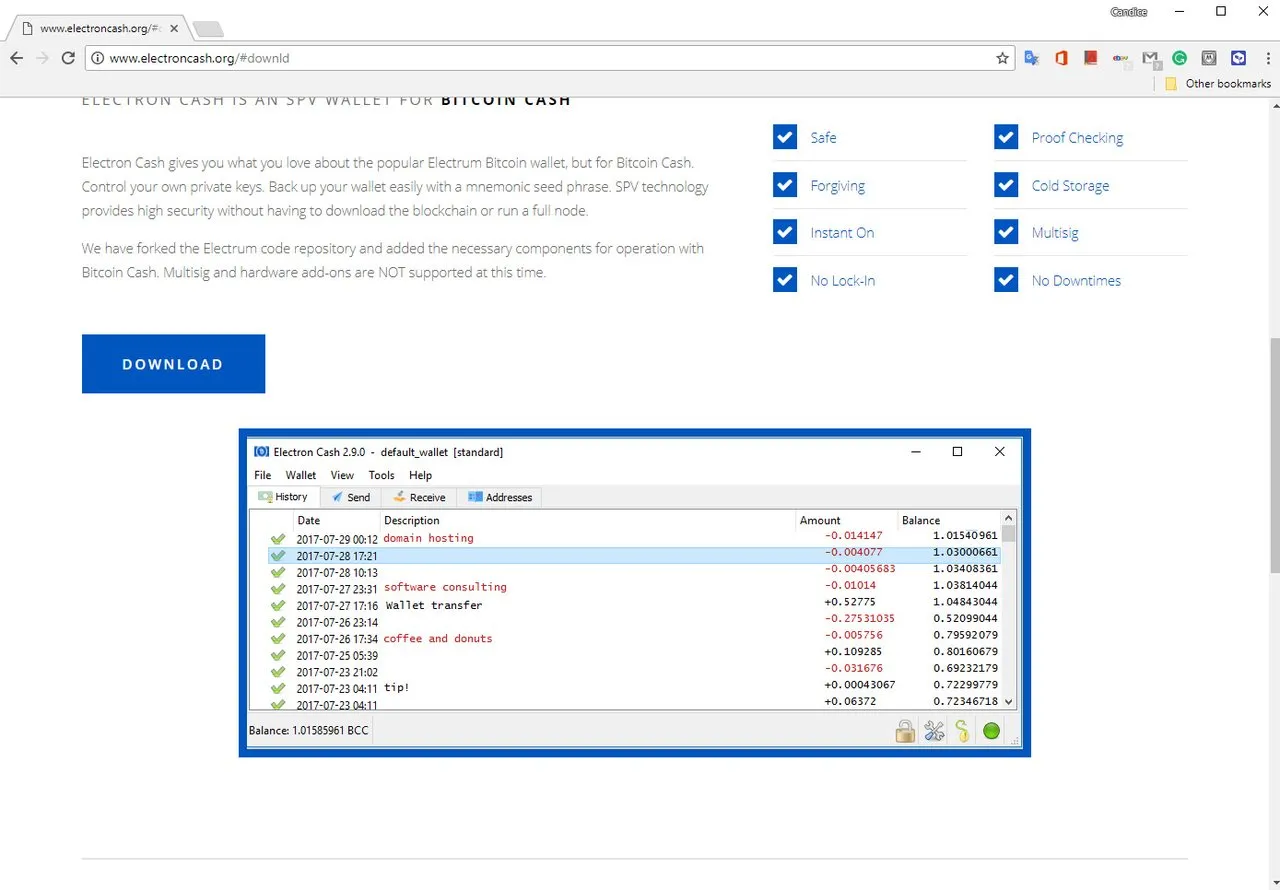Viewport: 1280px width, 890px height.
Task: Select the software consulting transaction
Action: 634,587
